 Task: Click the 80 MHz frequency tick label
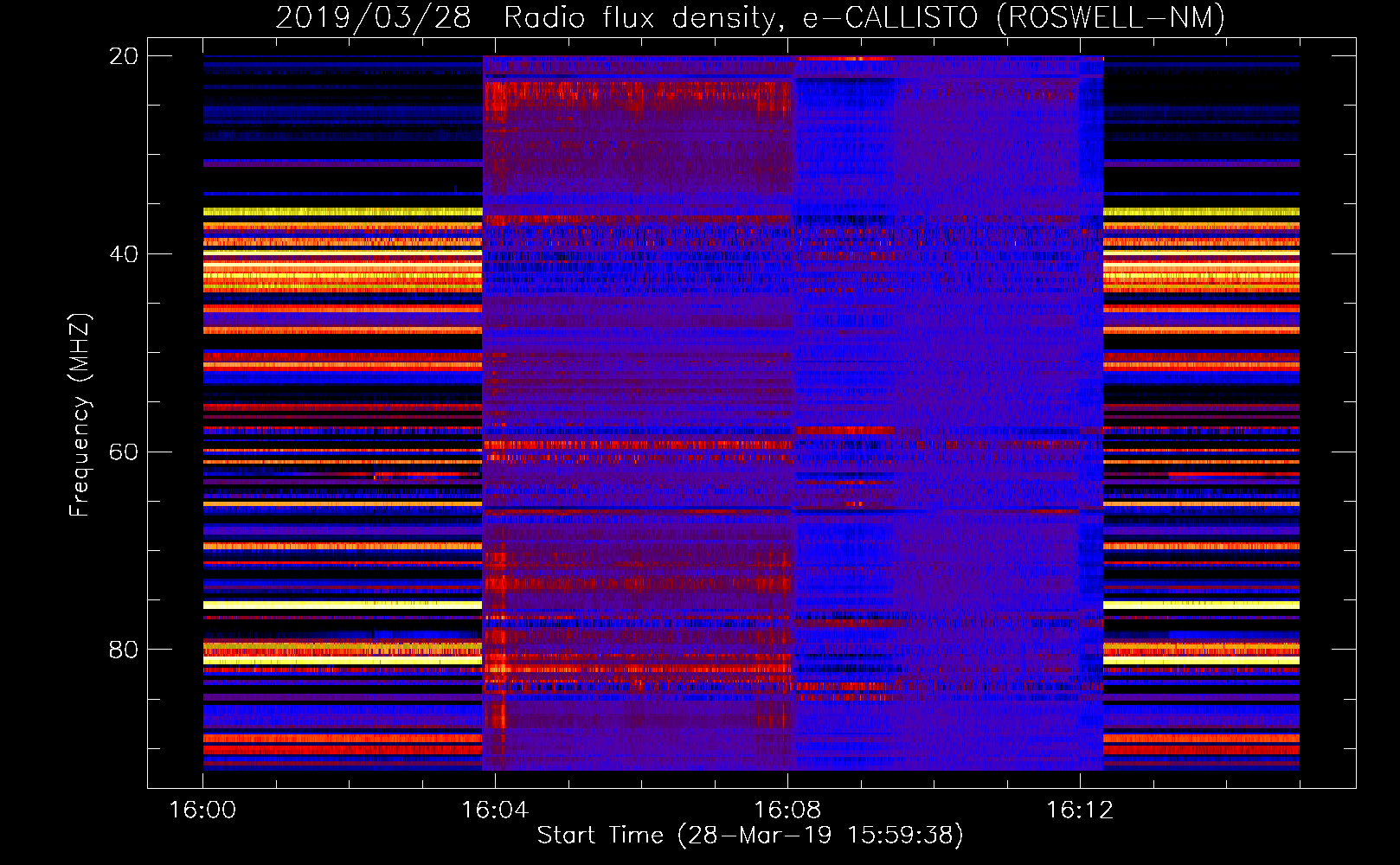123,650
